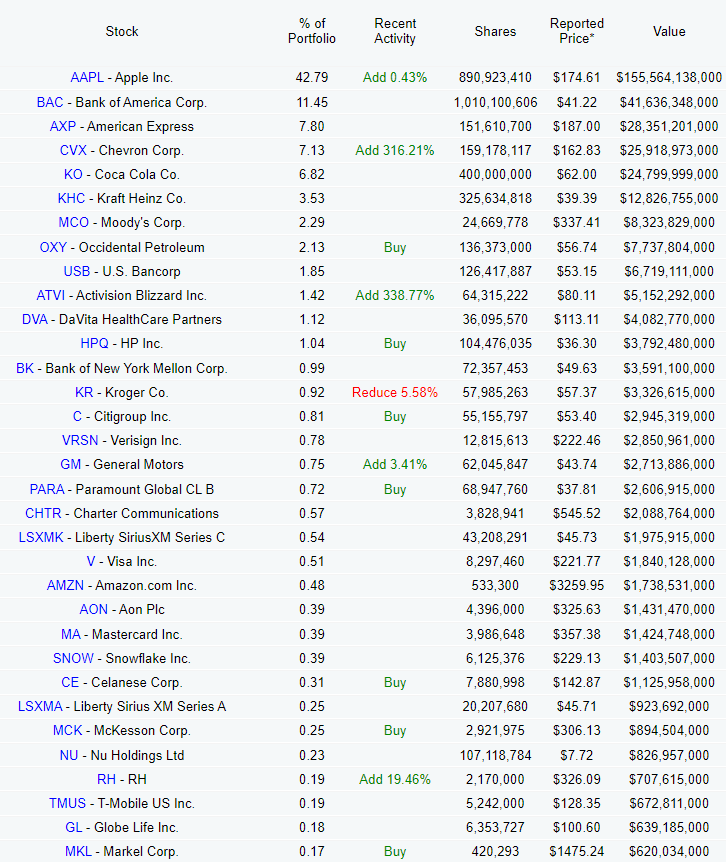Open the VRSN ticker link

pos(80,441)
